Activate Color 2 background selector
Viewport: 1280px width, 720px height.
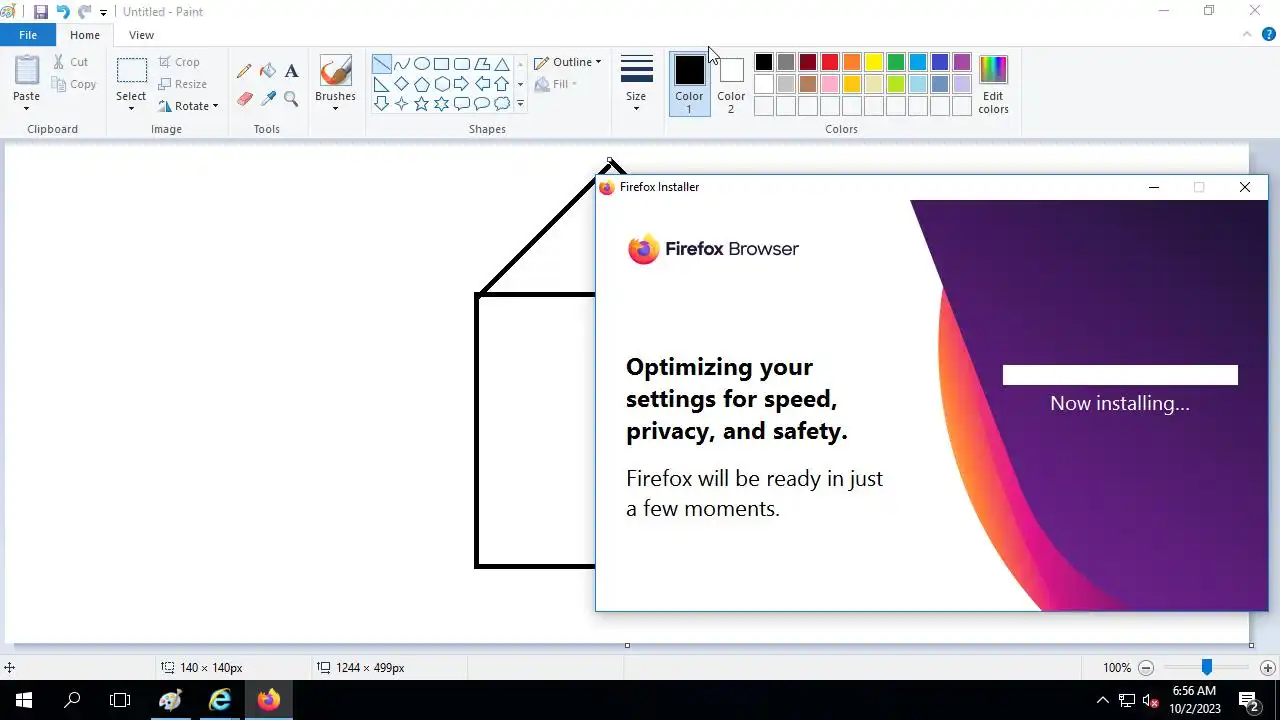point(731,83)
